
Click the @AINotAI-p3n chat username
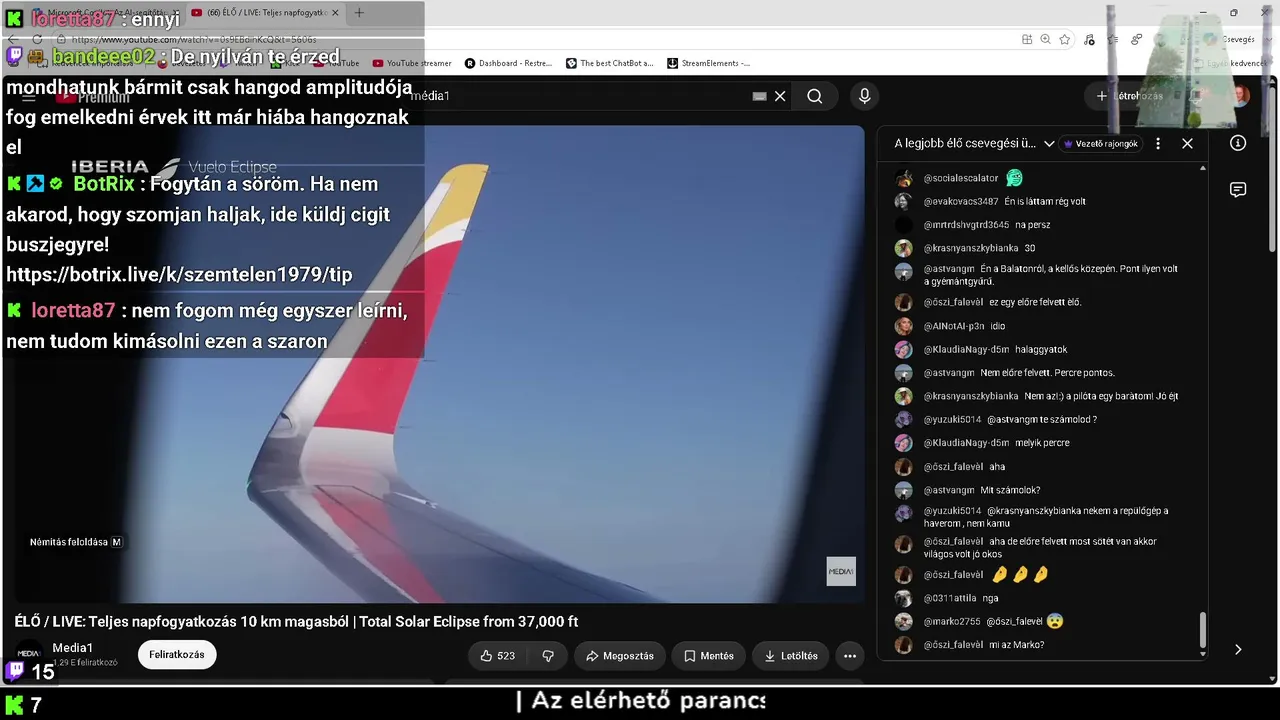pos(954,326)
